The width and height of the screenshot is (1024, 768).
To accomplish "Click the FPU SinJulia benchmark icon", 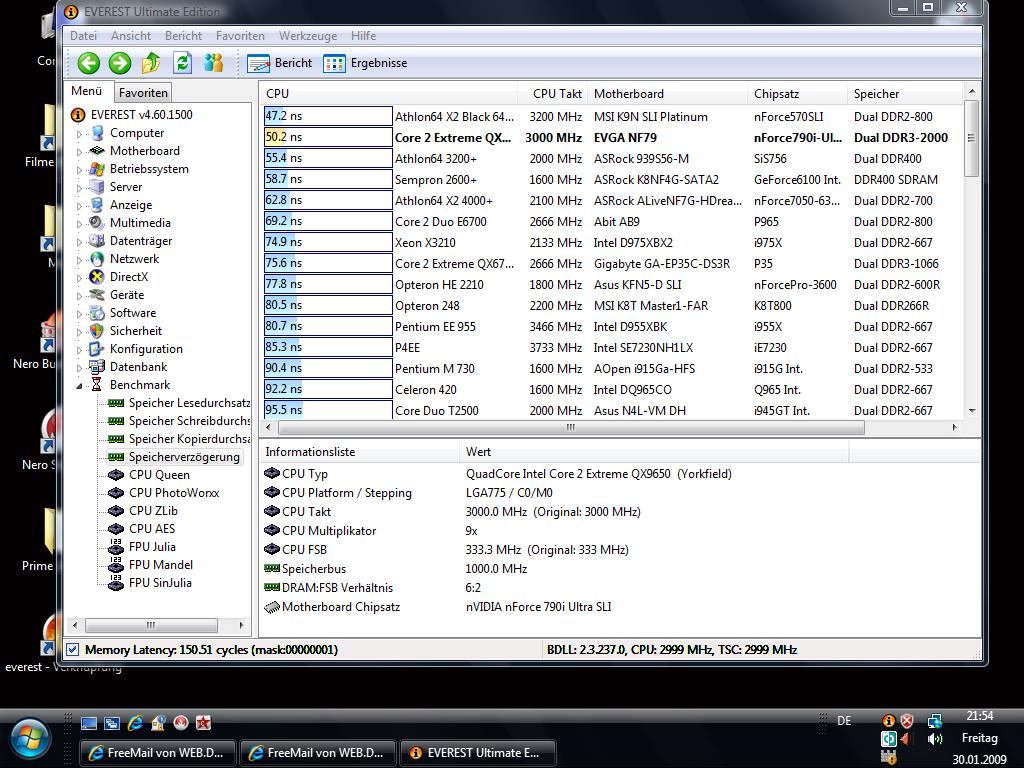I will (116, 583).
